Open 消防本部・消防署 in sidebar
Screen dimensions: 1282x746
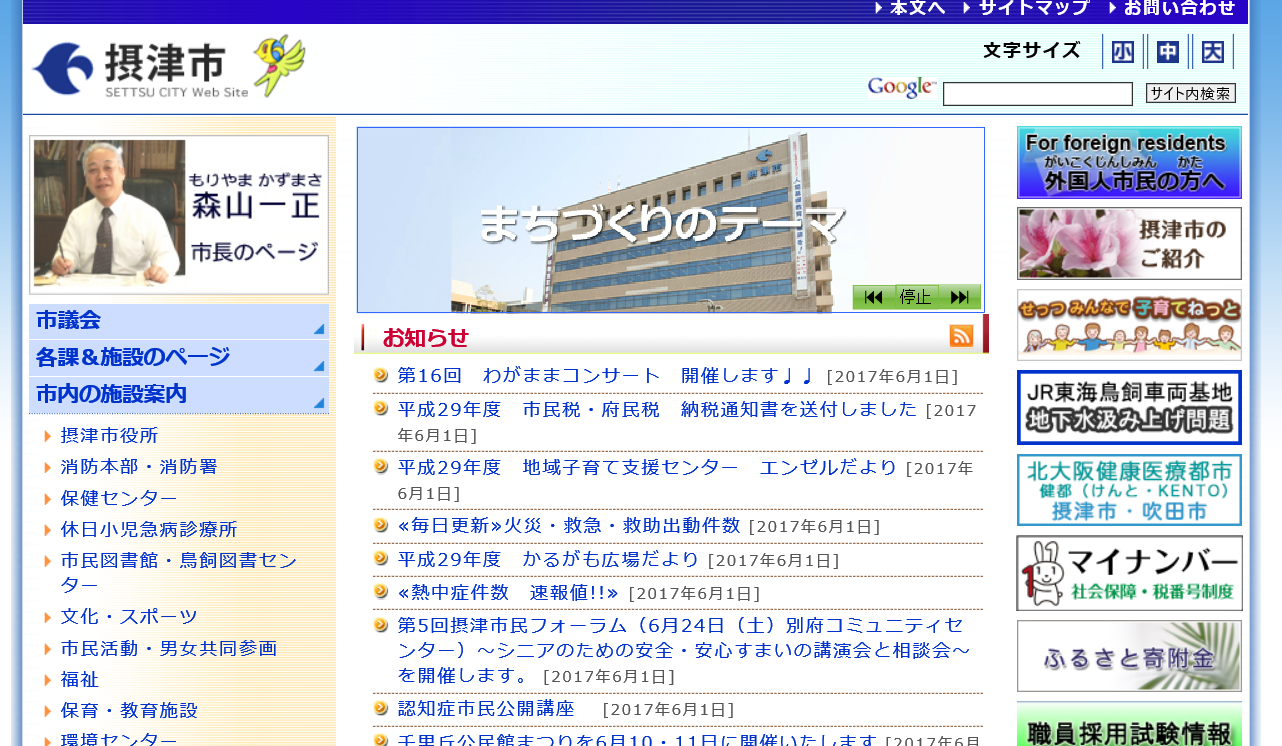click(139, 467)
